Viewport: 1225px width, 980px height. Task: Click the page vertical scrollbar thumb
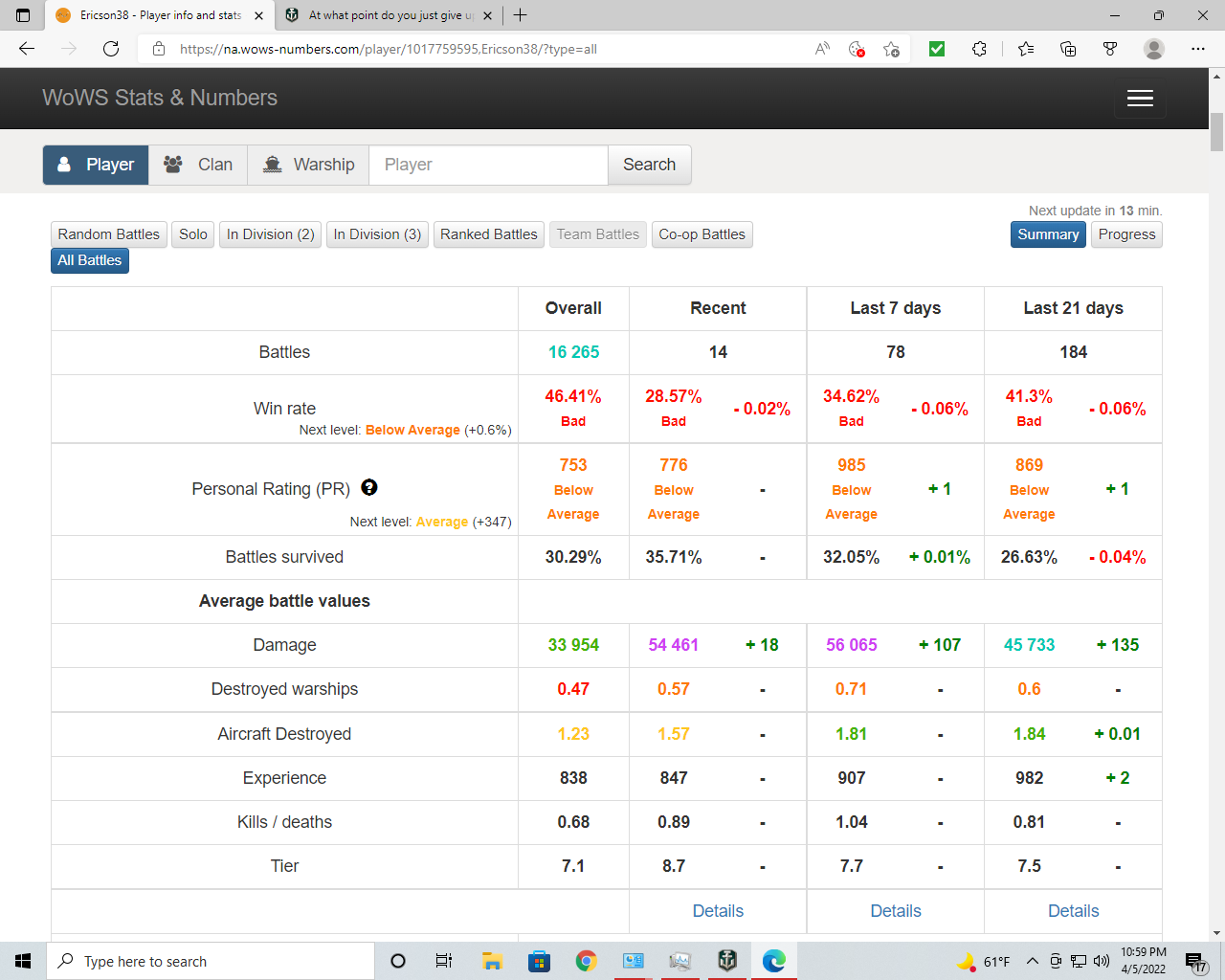pyautogui.click(x=1216, y=132)
